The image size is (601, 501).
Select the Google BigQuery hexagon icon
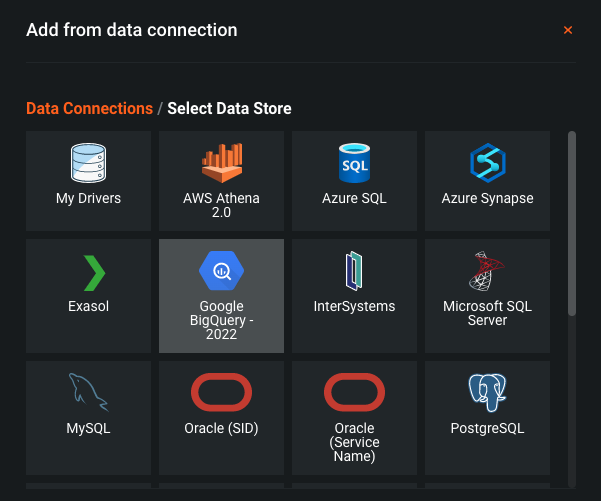(222, 271)
